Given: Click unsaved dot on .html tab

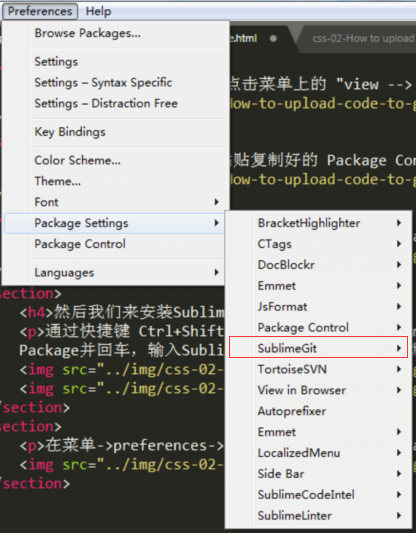Looking at the screenshot, I should tap(273, 39).
